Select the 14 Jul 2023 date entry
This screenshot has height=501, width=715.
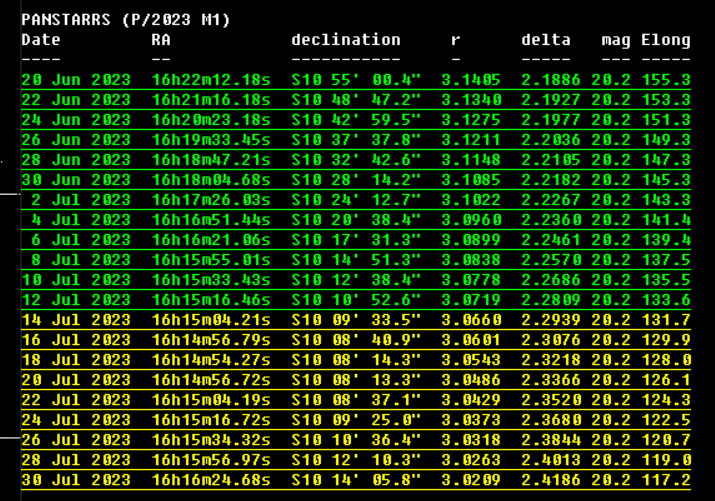tap(76, 320)
